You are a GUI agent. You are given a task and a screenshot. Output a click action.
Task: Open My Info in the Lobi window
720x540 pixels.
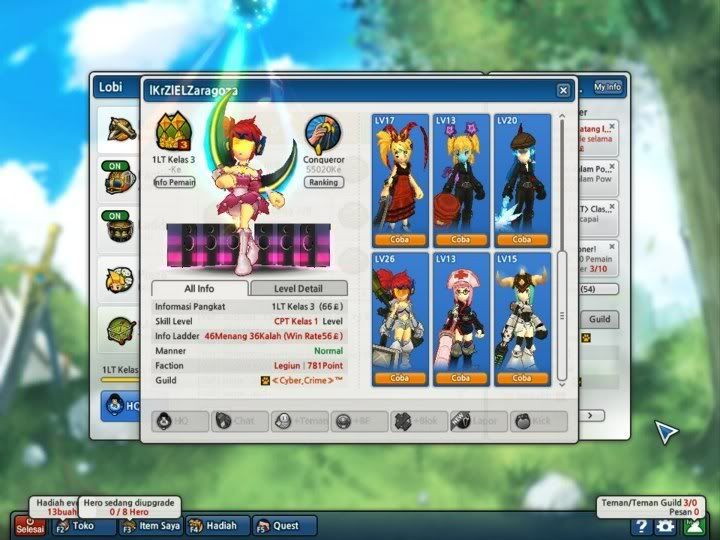[608, 87]
